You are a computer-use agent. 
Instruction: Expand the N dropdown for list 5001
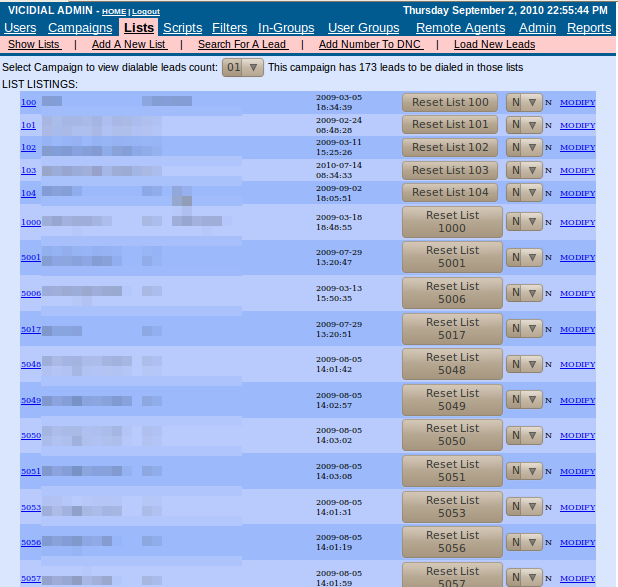[x=524, y=257]
